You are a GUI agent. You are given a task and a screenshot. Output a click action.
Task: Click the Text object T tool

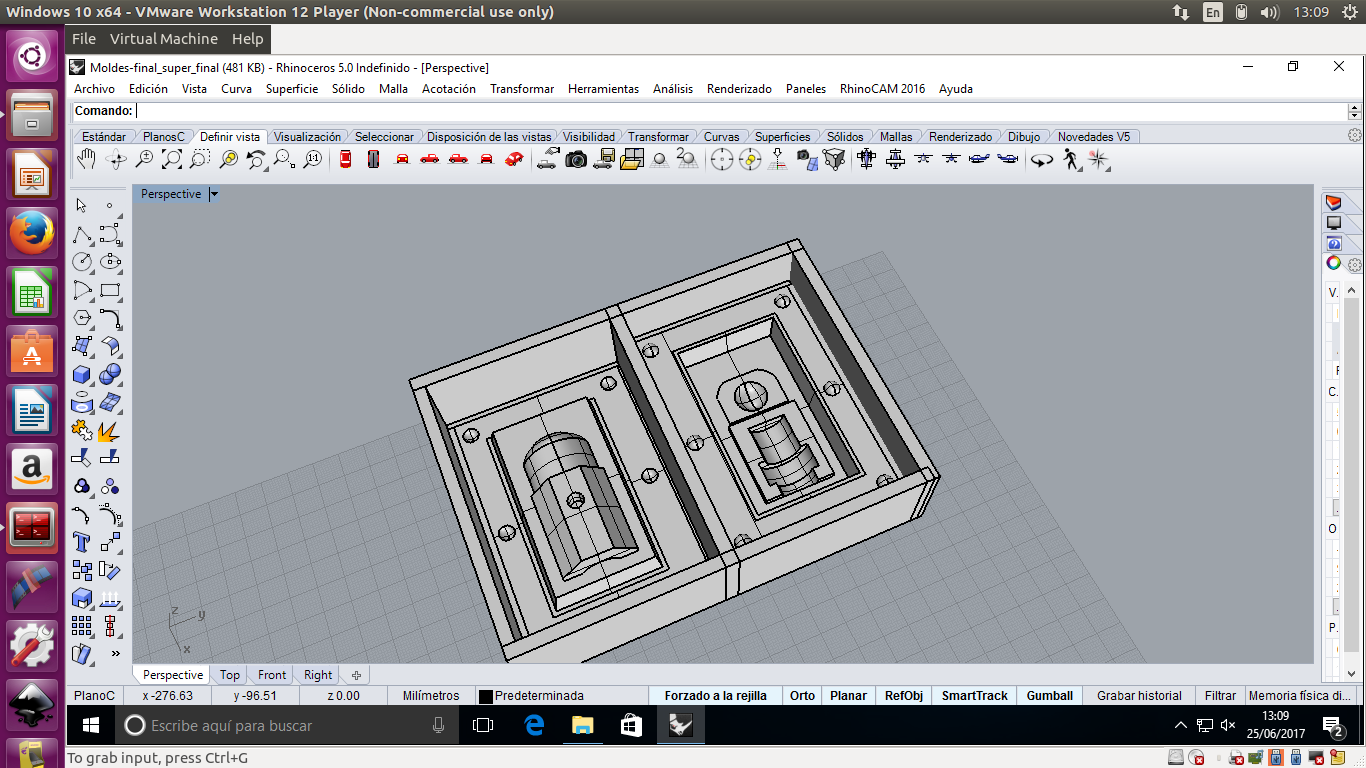[82, 542]
